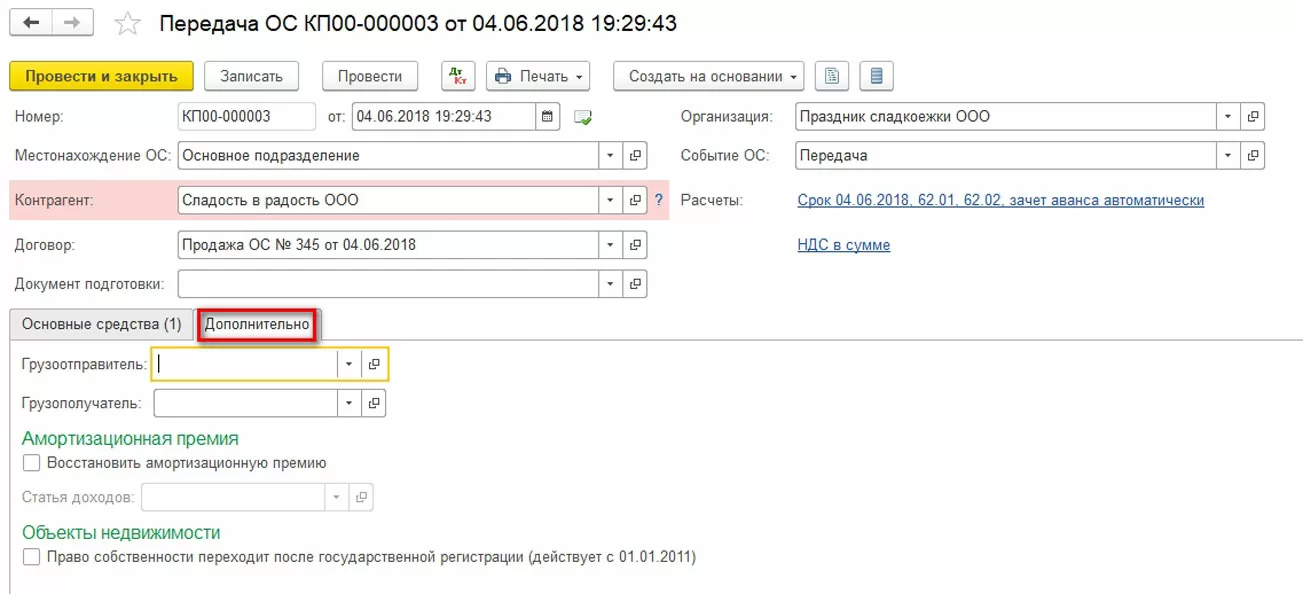The image size is (1303, 594).
Task: Open calendar picker for document date
Action: [547, 117]
